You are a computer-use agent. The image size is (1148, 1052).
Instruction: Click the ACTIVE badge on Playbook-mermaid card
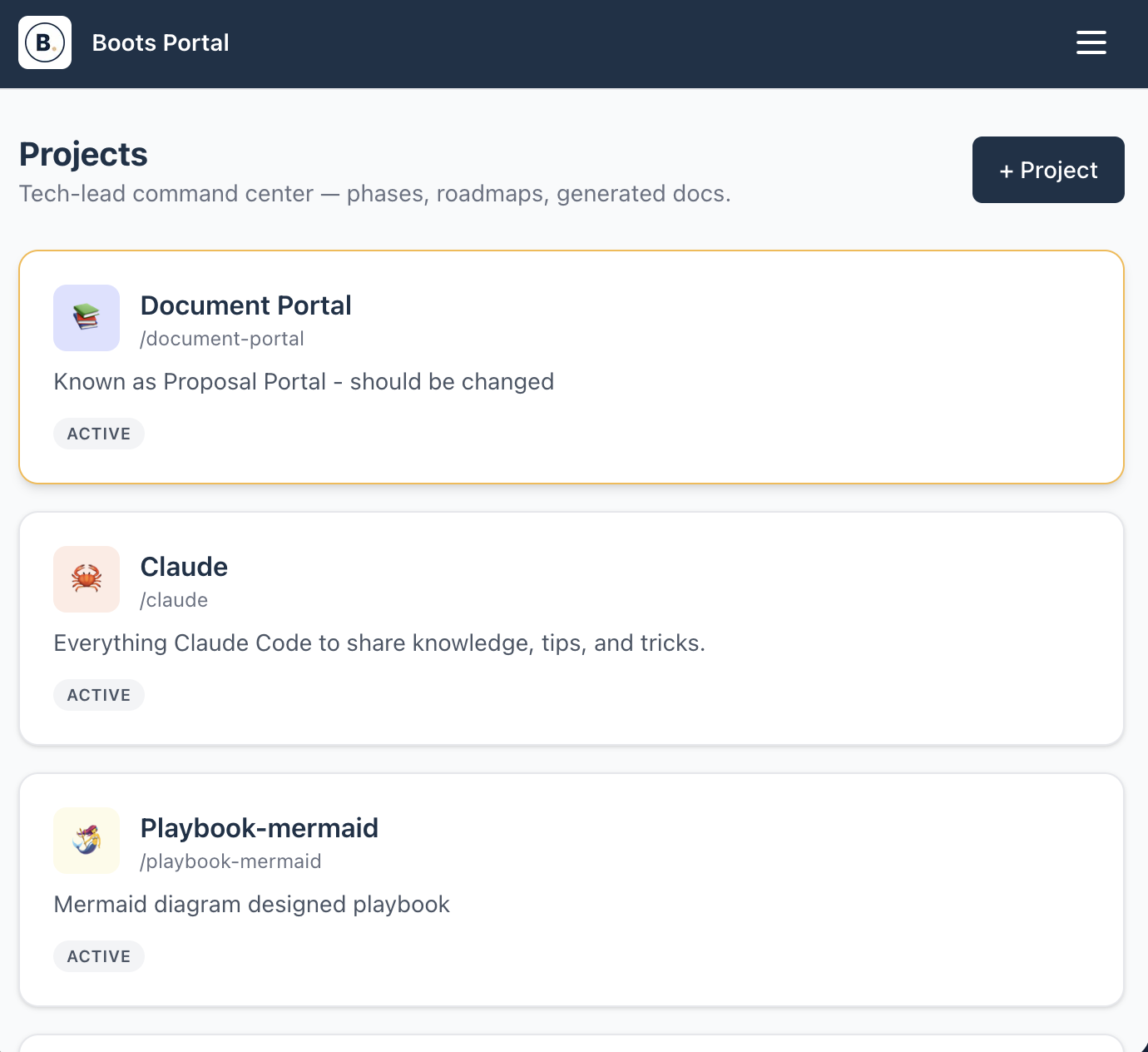[99, 956]
